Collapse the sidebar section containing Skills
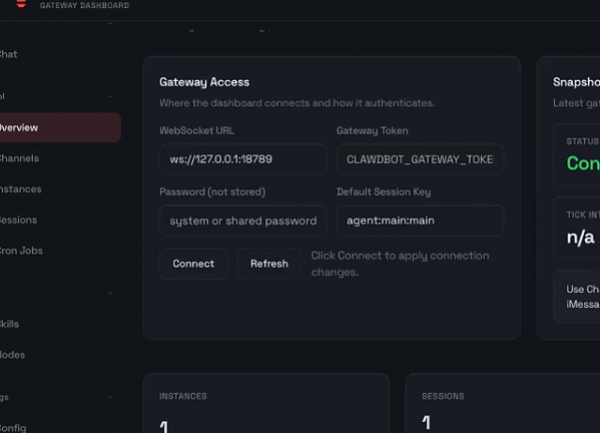600x433 pixels. (x=110, y=294)
